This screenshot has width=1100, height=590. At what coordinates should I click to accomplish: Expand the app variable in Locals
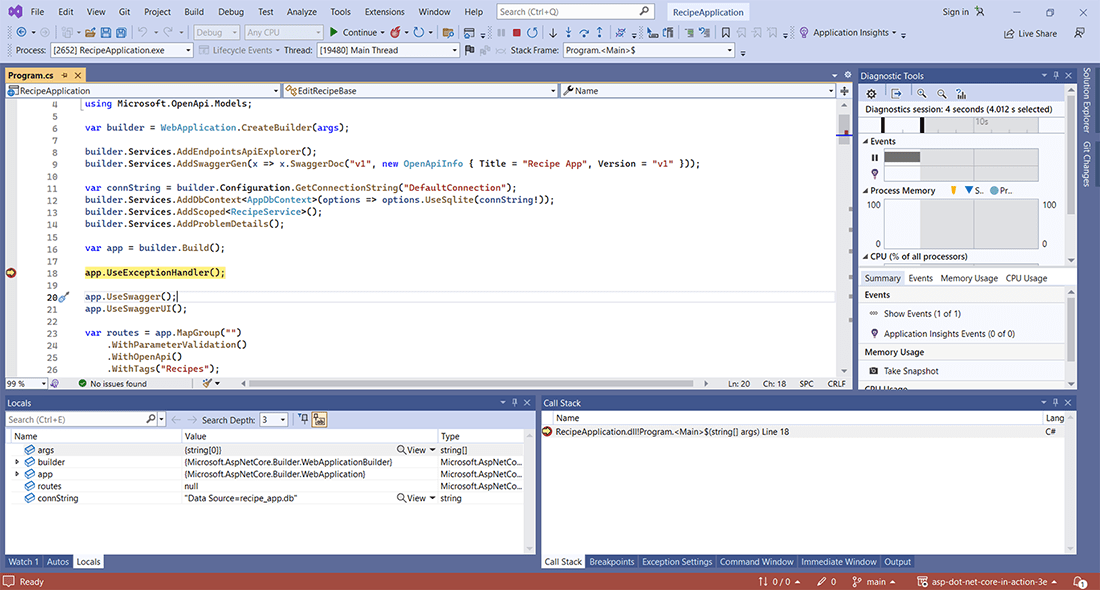point(17,474)
